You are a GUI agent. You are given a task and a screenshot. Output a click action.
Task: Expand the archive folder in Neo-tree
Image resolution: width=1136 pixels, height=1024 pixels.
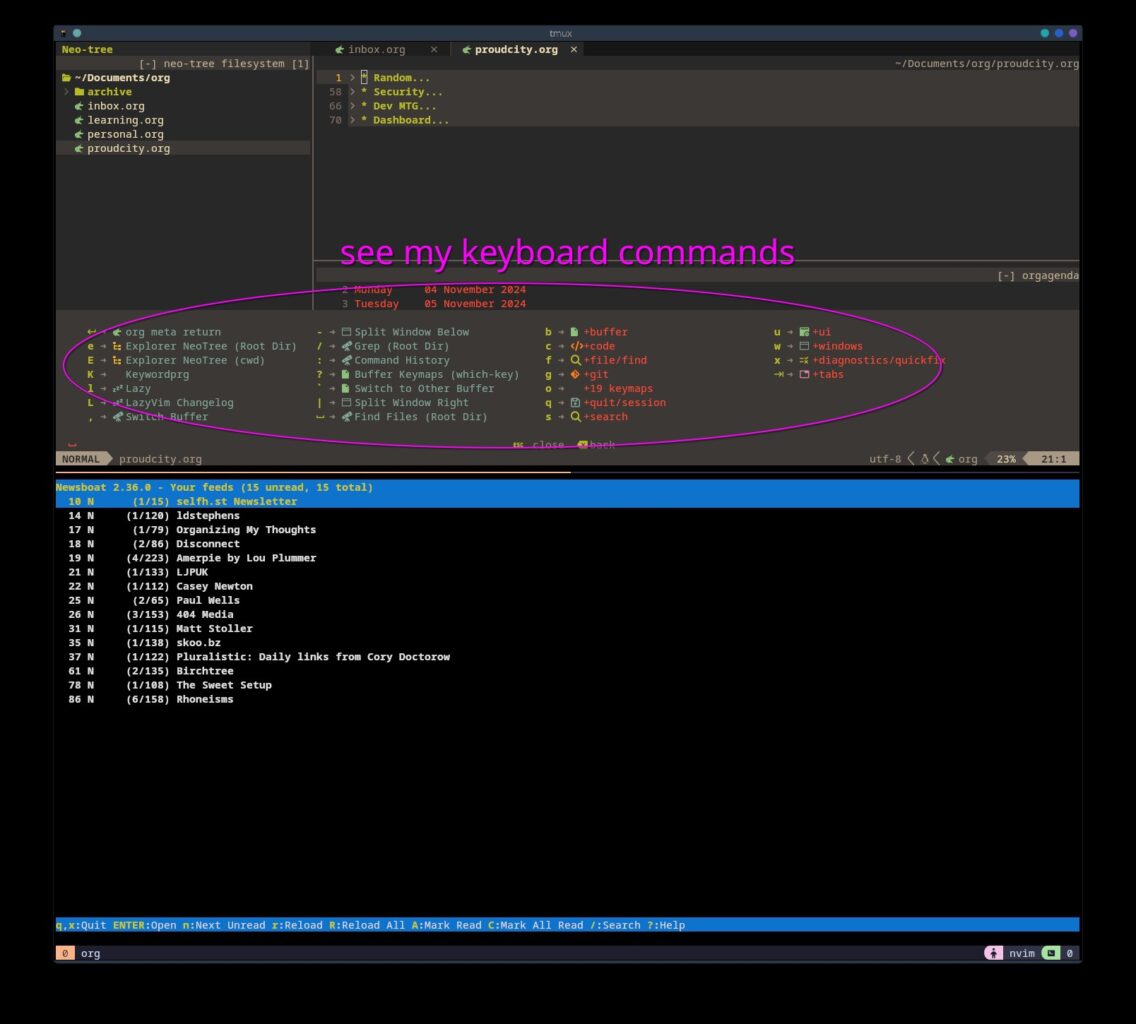(67, 92)
